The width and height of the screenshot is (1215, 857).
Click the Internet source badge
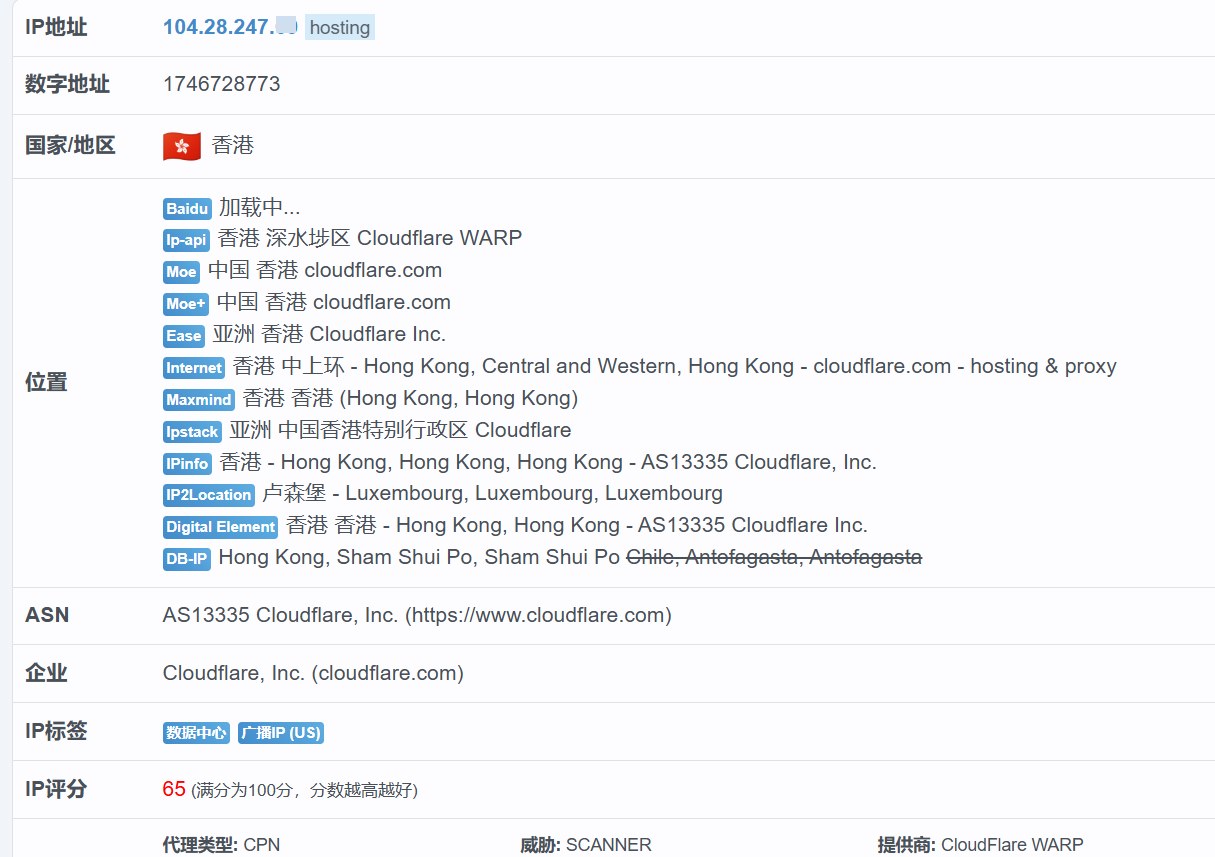click(x=194, y=368)
